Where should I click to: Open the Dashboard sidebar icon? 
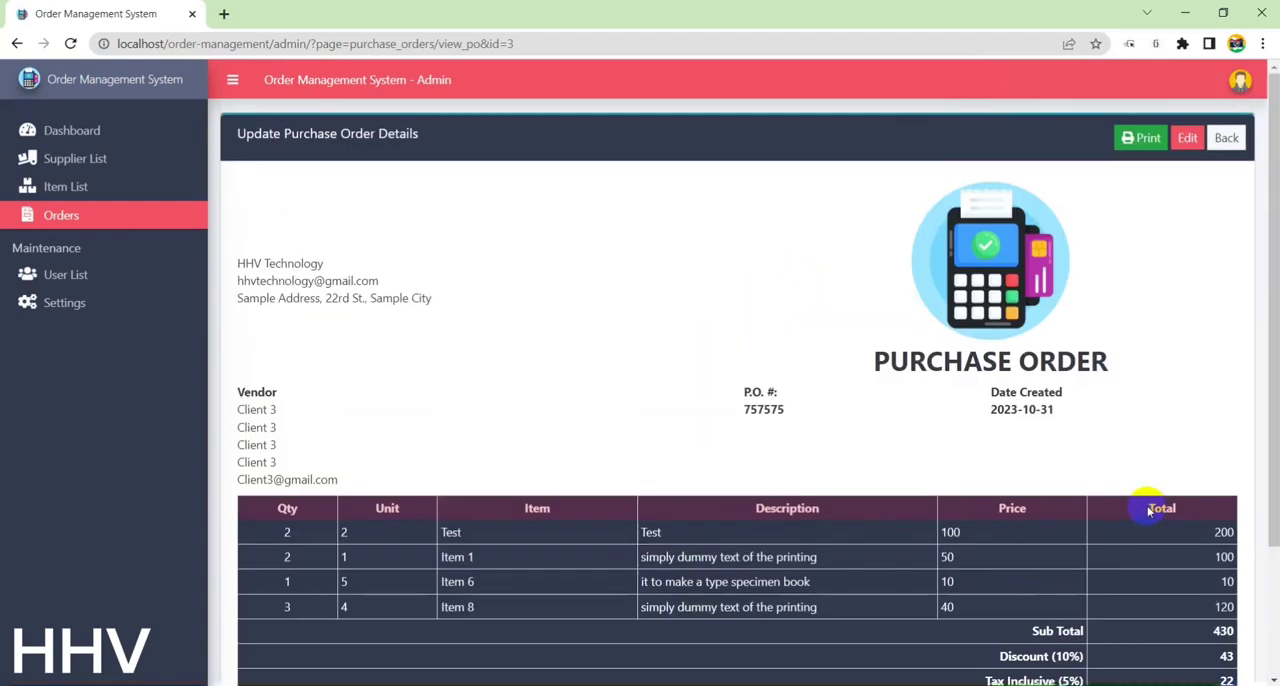click(x=27, y=130)
